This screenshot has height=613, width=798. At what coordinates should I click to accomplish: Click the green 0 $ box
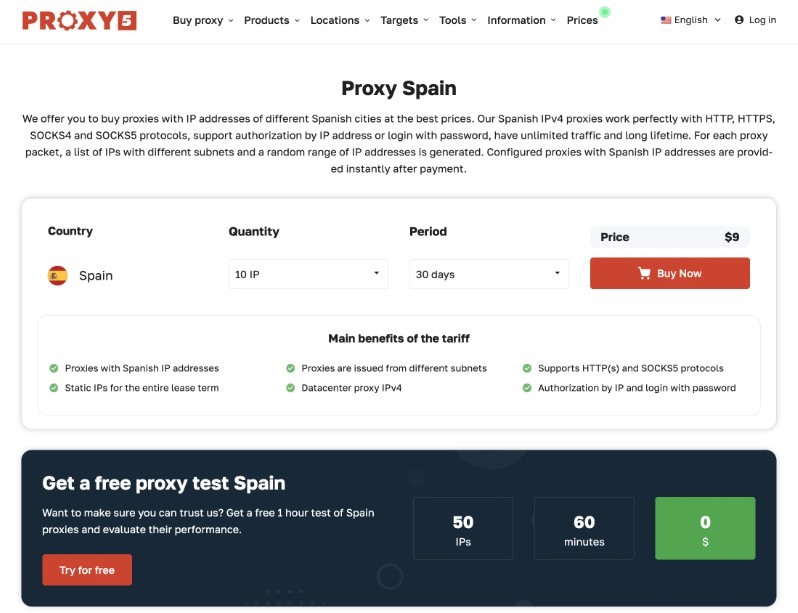[705, 528]
